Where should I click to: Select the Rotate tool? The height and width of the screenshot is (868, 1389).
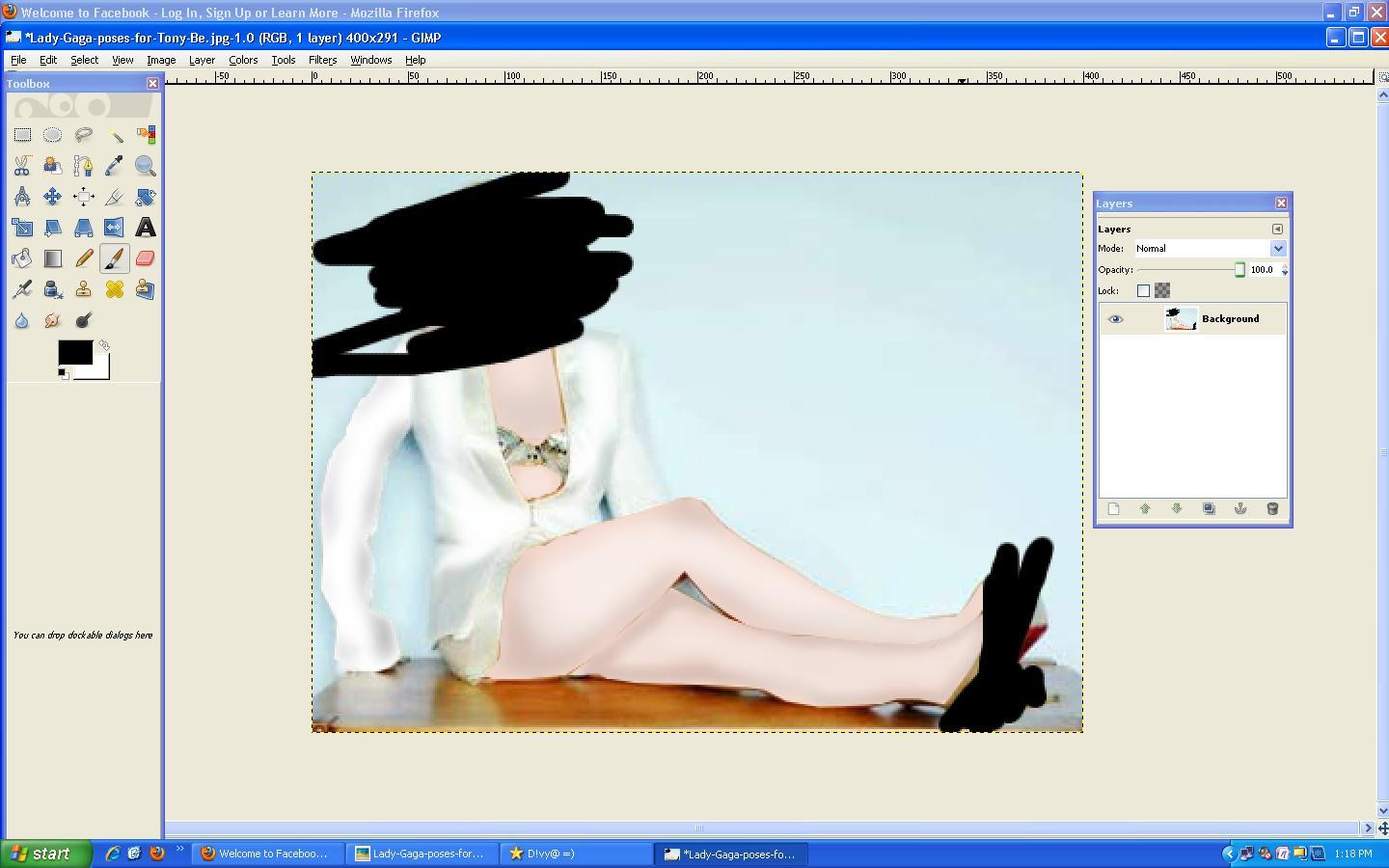tap(146, 197)
